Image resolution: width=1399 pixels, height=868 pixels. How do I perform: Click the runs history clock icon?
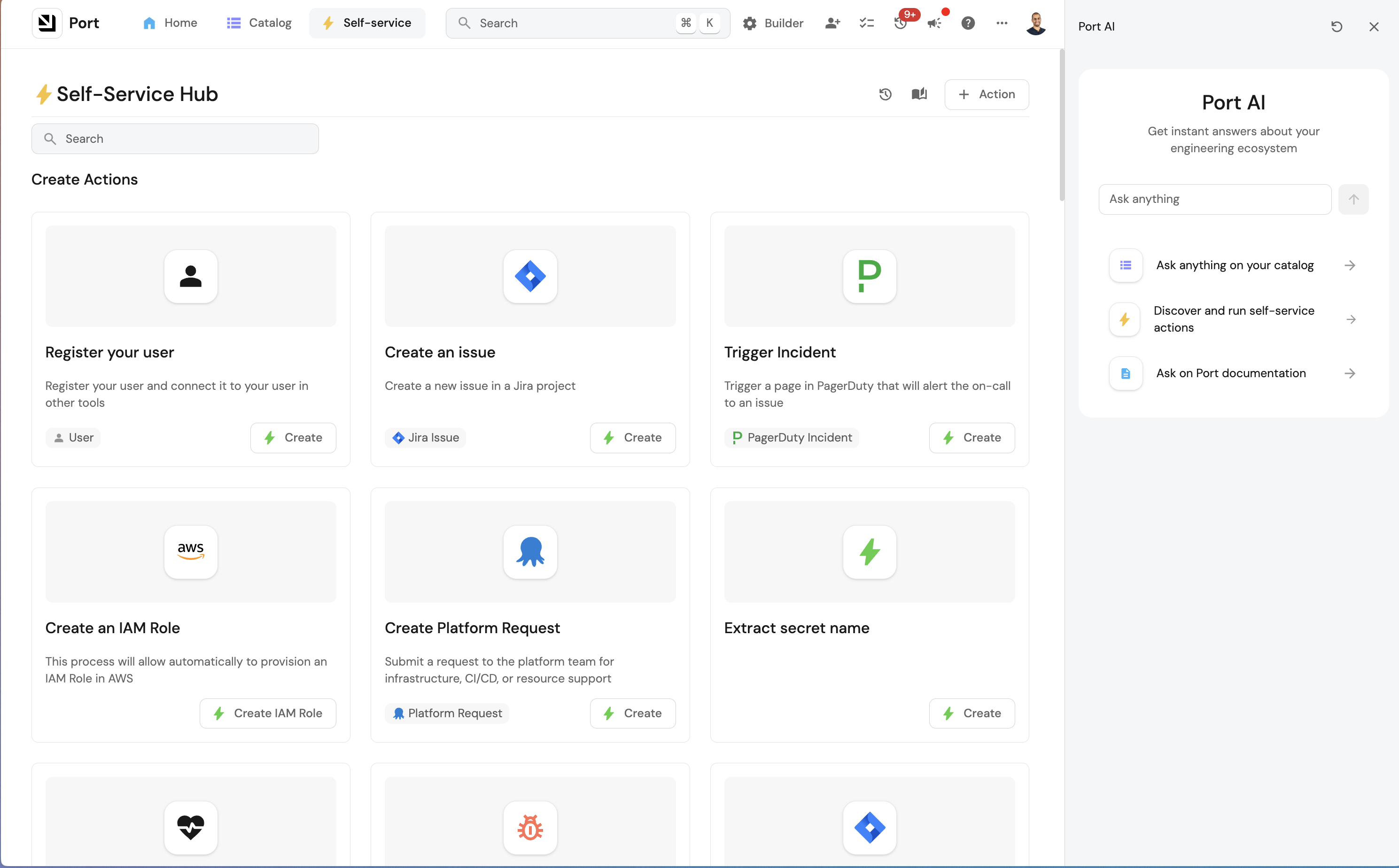click(885, 94)
